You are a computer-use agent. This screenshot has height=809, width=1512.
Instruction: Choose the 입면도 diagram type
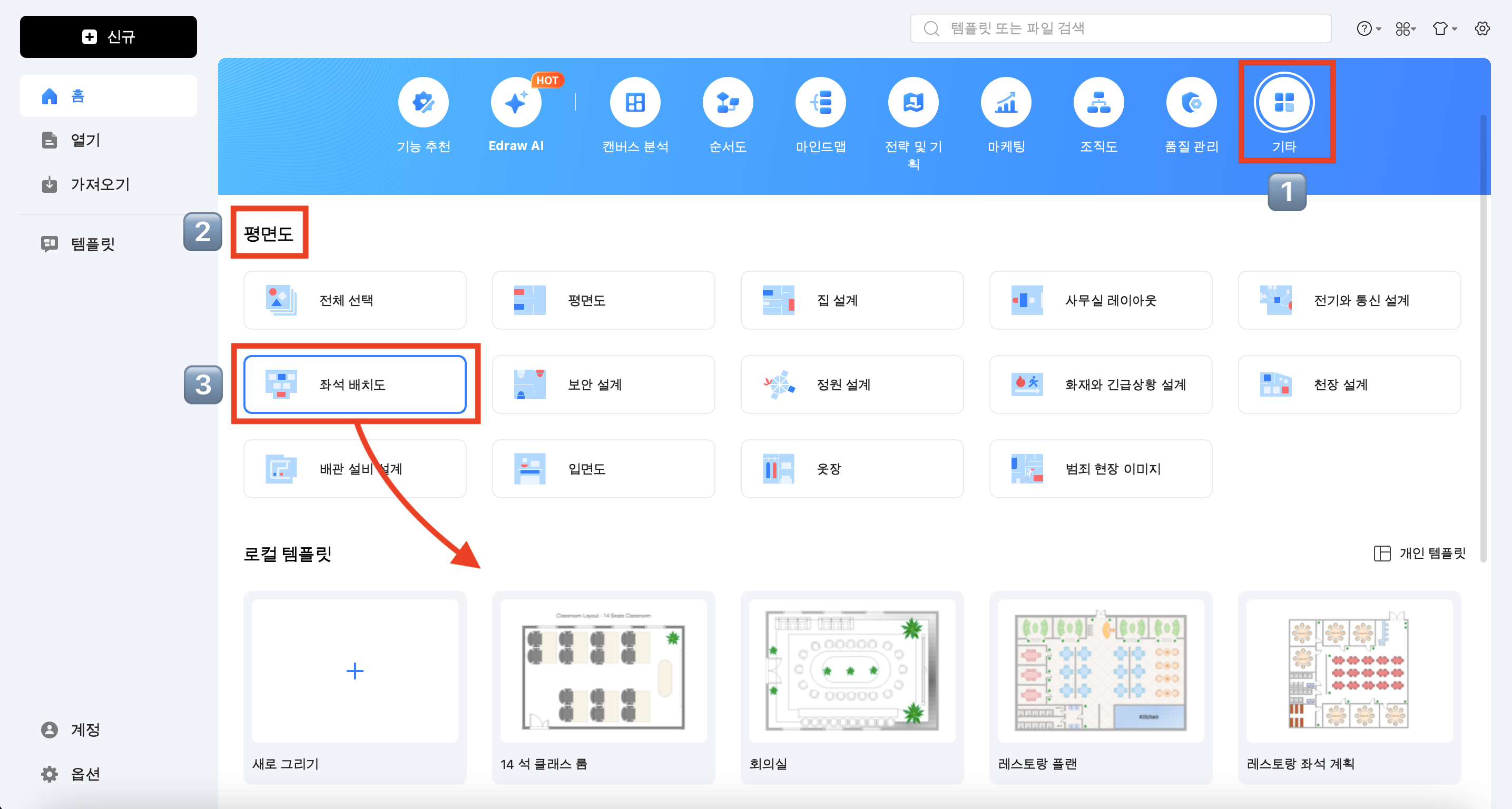coord(603,469)
